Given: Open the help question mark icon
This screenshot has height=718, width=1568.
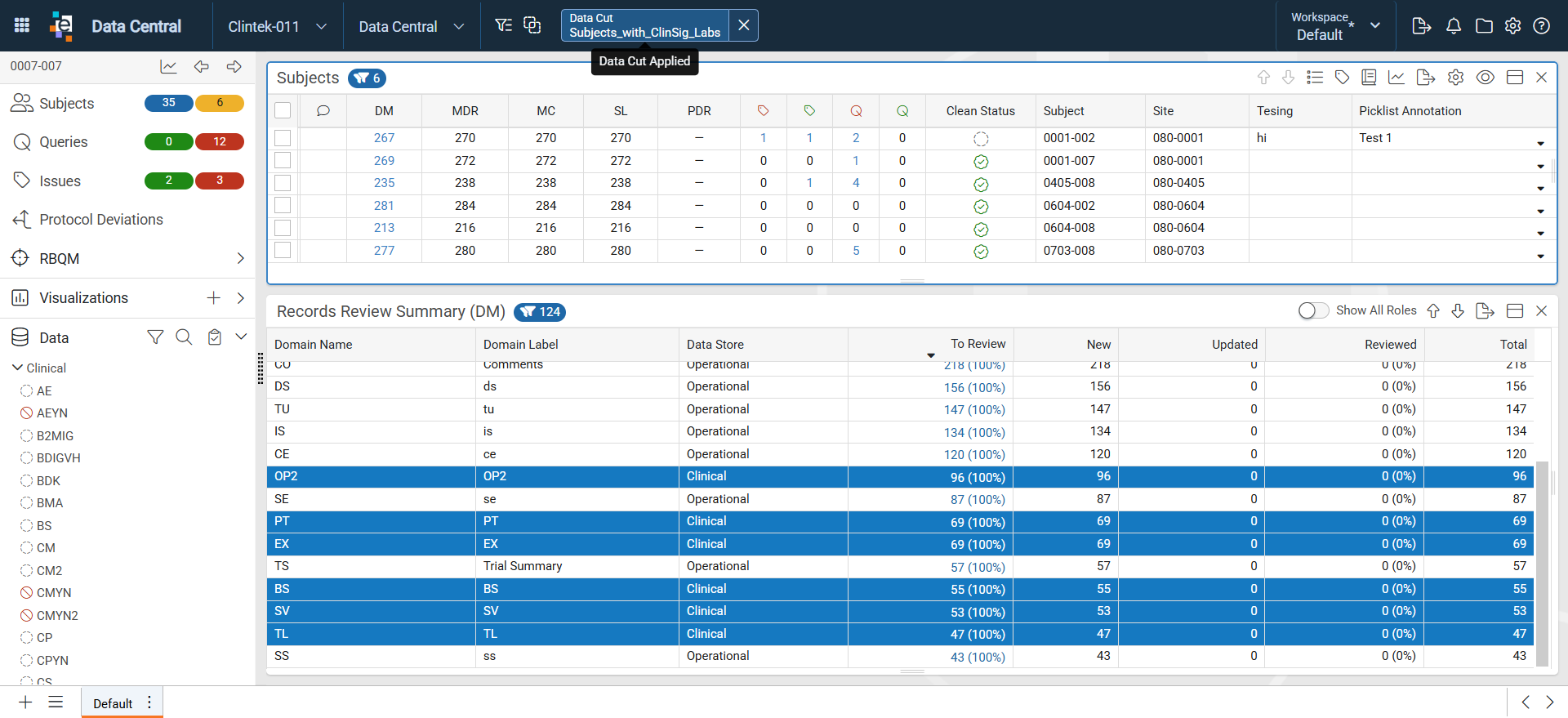Looking at the screenshot, I should [x=1541, y=26].
